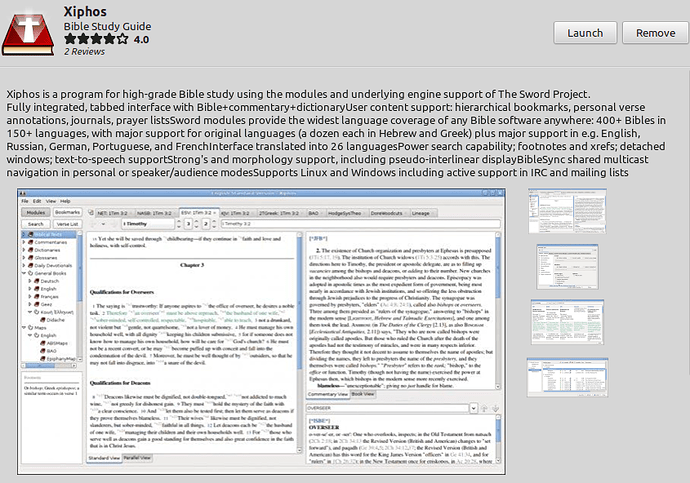Select the 4.0 rating value
This screenshot has height=483, width=690.
[x=141, y=40]
